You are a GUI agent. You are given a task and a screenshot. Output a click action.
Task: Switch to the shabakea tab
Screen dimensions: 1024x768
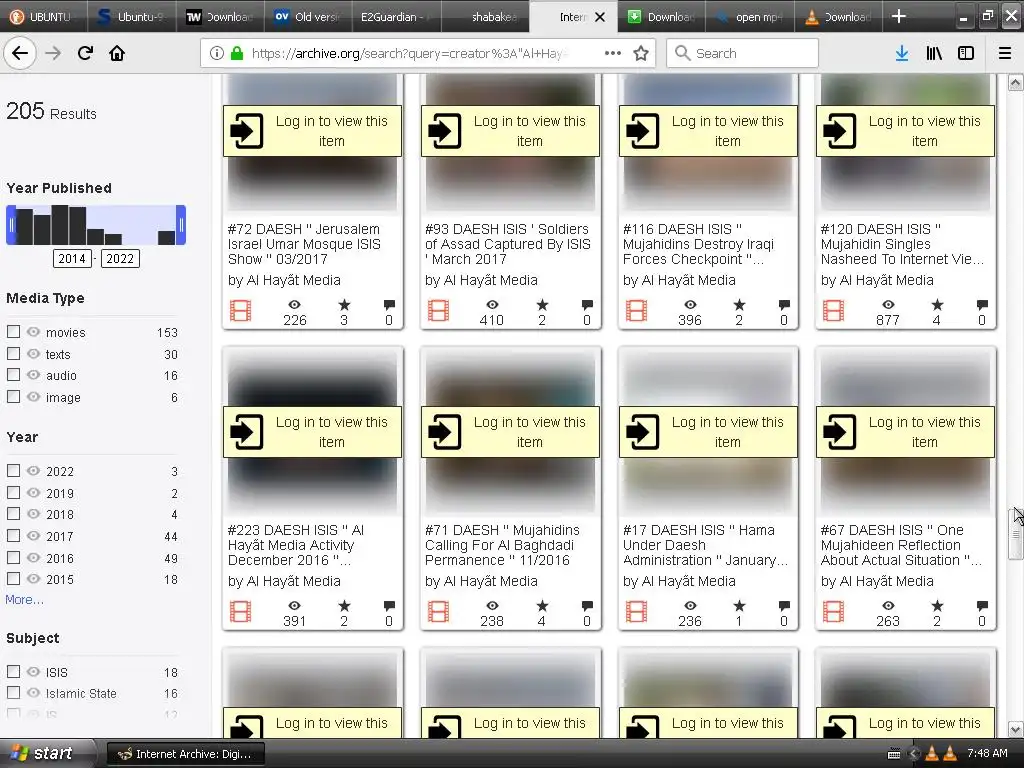[485, 16]
